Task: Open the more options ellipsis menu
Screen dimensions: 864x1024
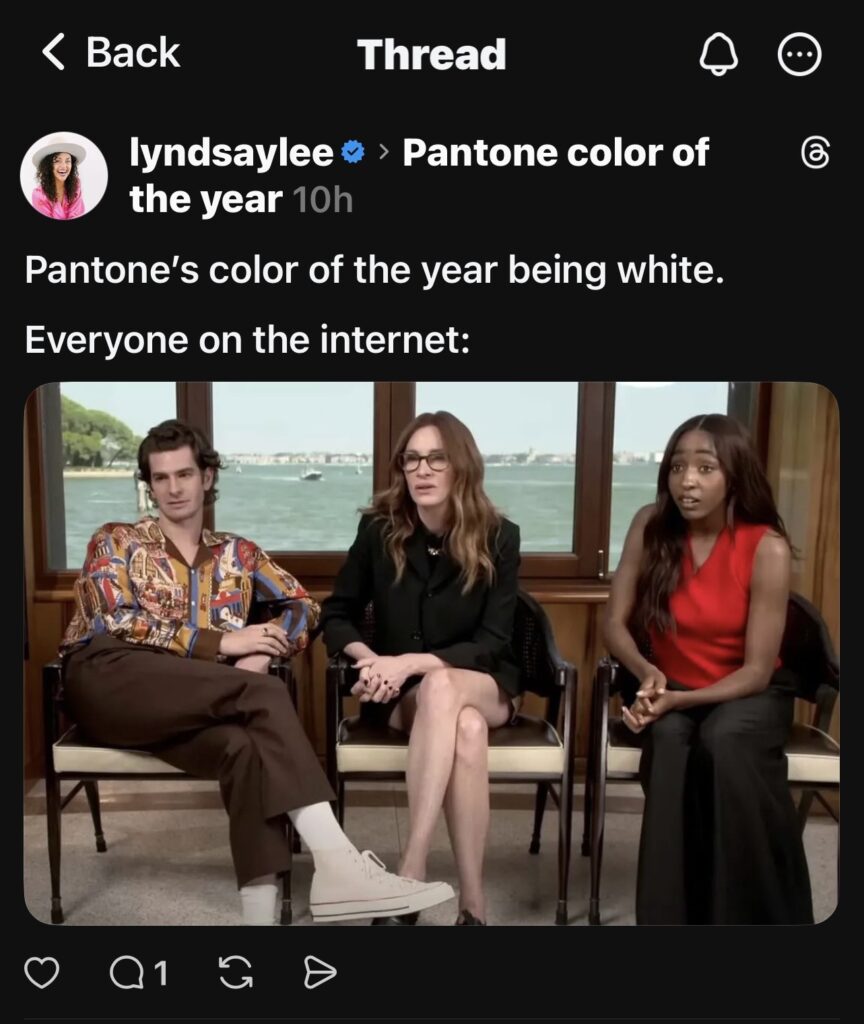Action: [799, 54]
